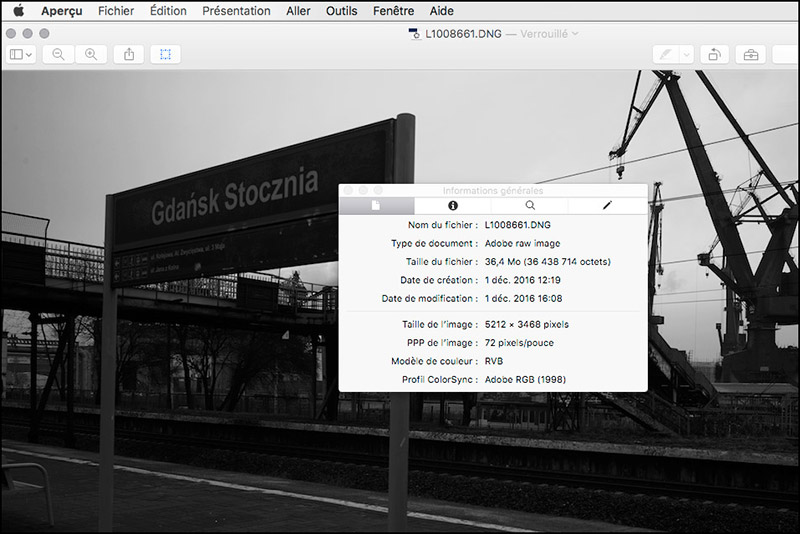Screen dimensions: 800x534
Task: Click the Zoom out magnifier icon
Action: 58,54
